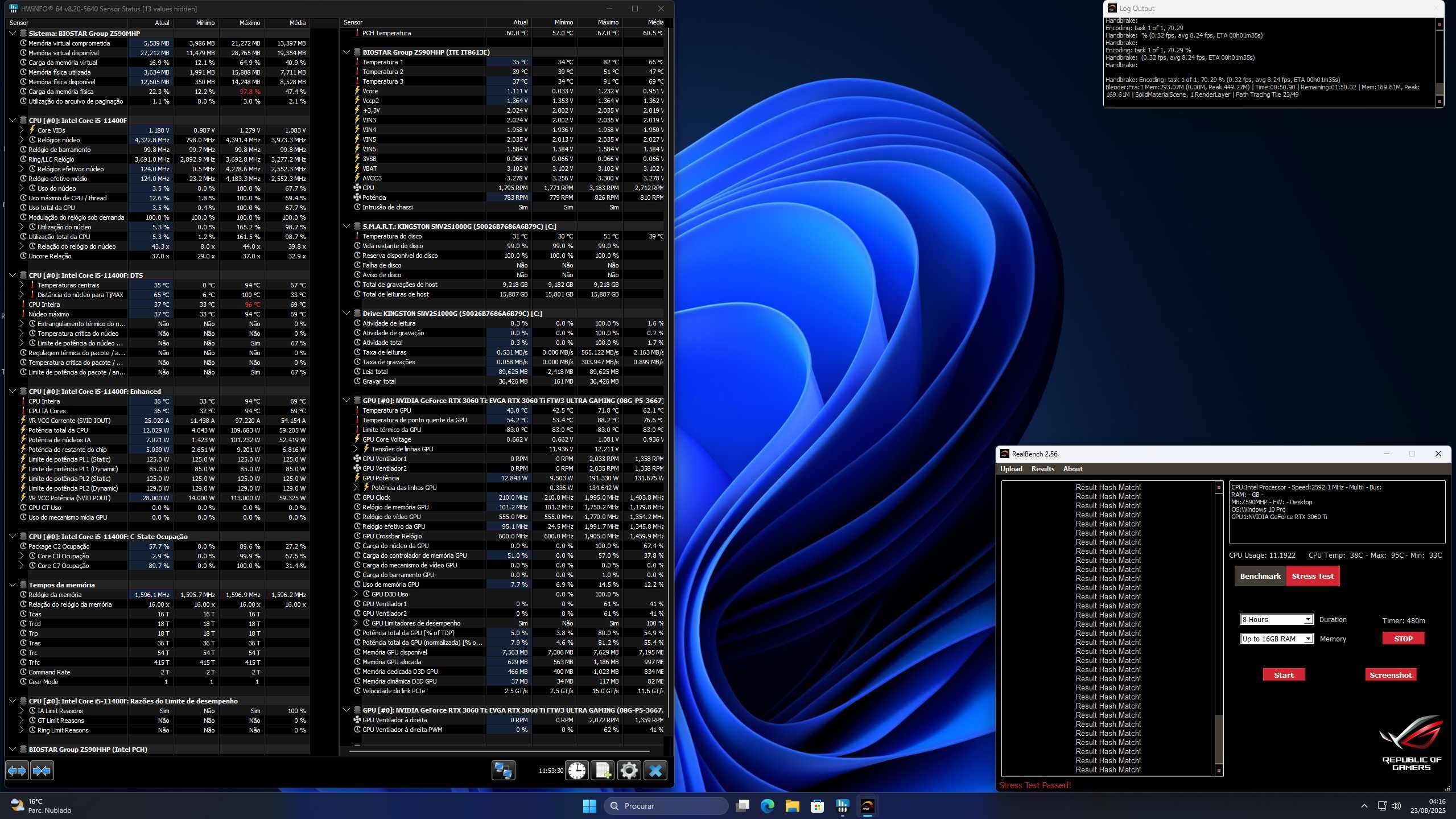Click the Windows Start button on taskbar
Image resolution: width=1456 pixels, height=819 pixels.
click(589, 806)
